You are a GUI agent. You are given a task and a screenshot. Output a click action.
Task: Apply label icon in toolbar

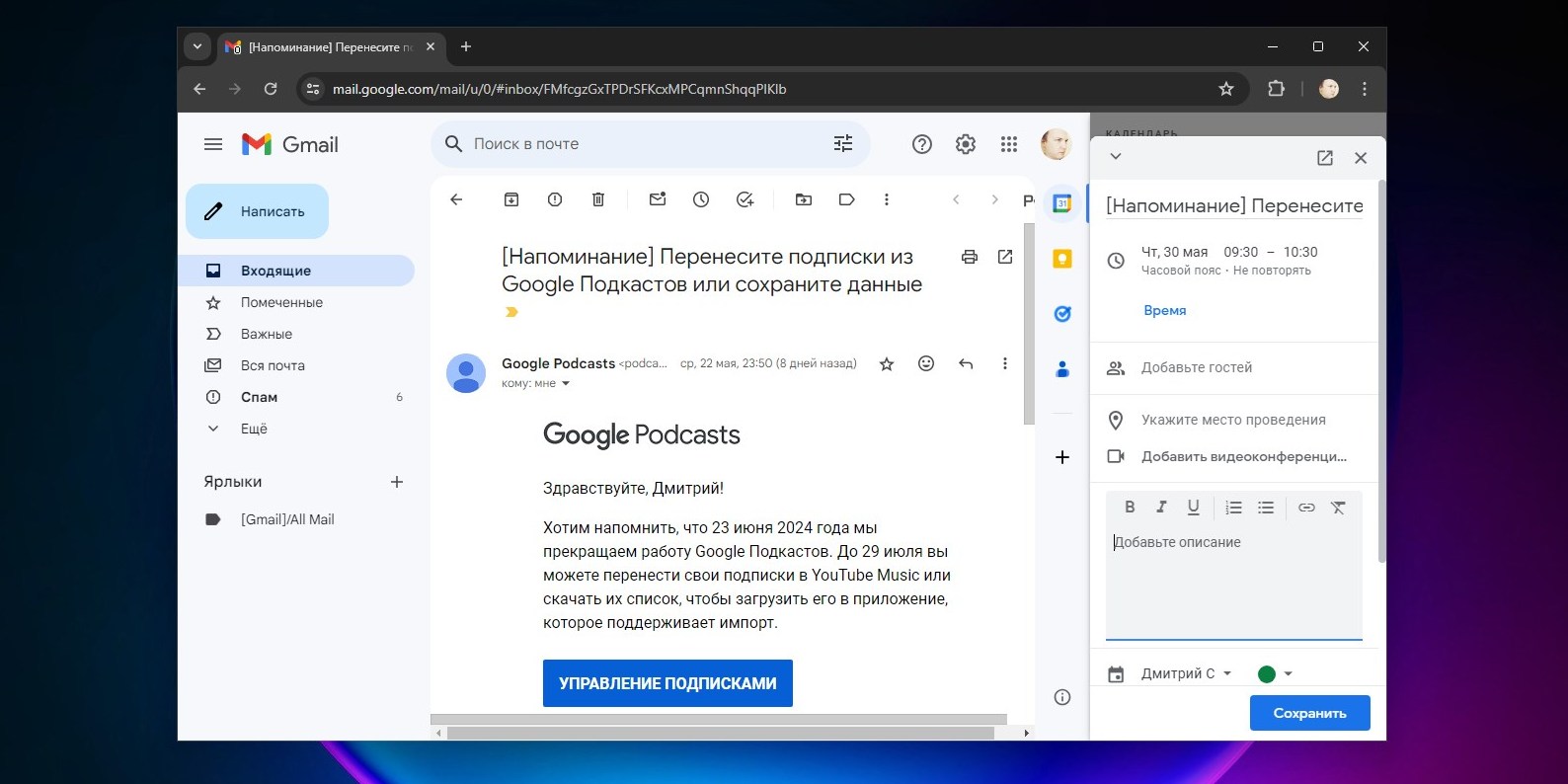pos(847,199)
